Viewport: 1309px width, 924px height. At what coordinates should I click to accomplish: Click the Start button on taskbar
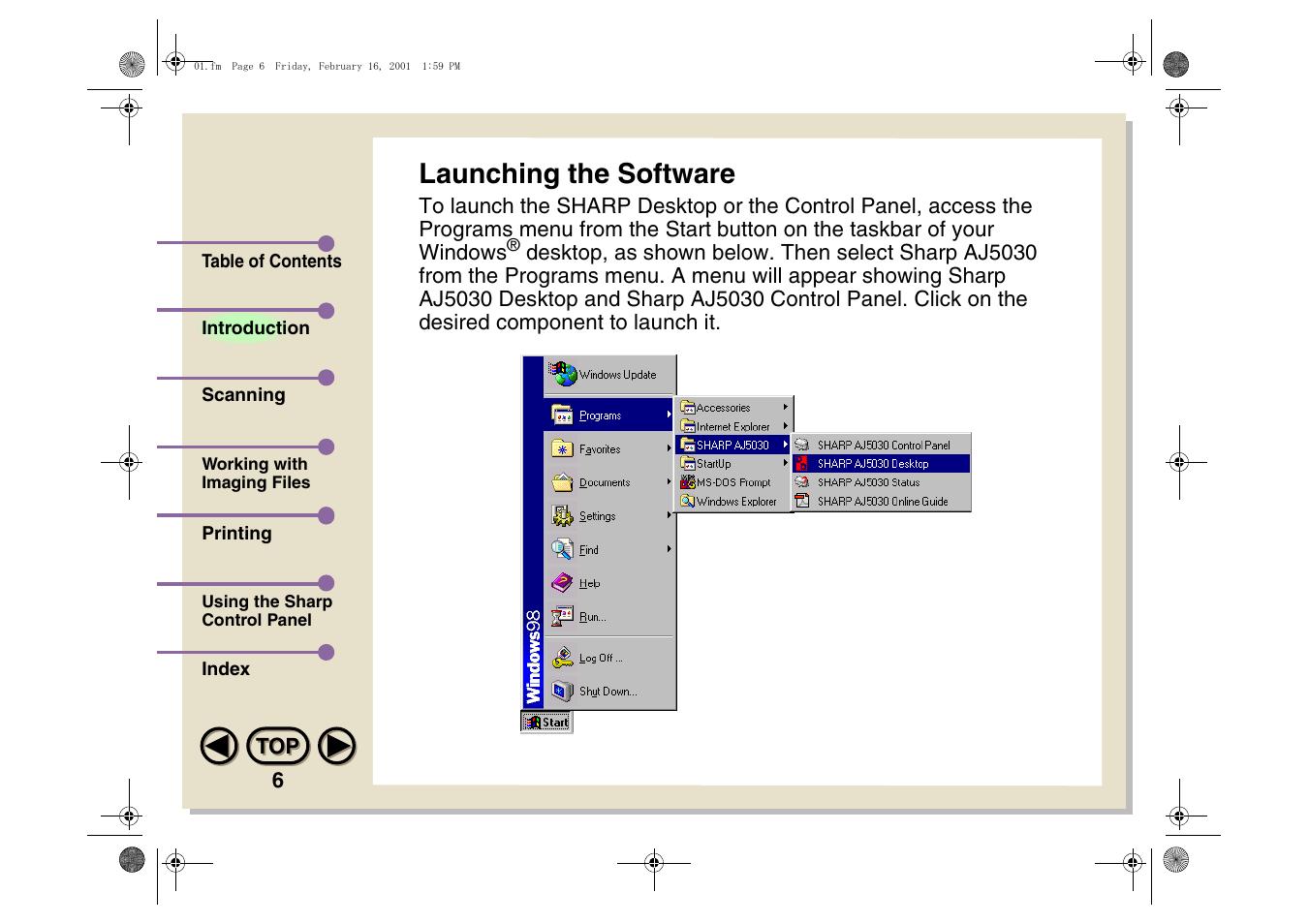tap(546, 722)
